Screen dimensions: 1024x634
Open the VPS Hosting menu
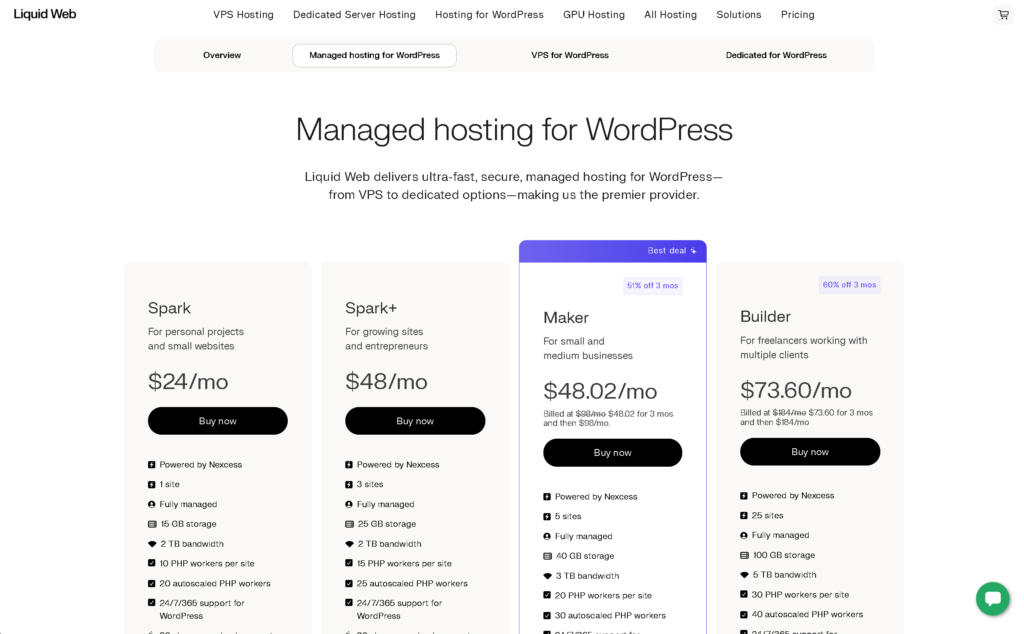(x=243, y=14)
